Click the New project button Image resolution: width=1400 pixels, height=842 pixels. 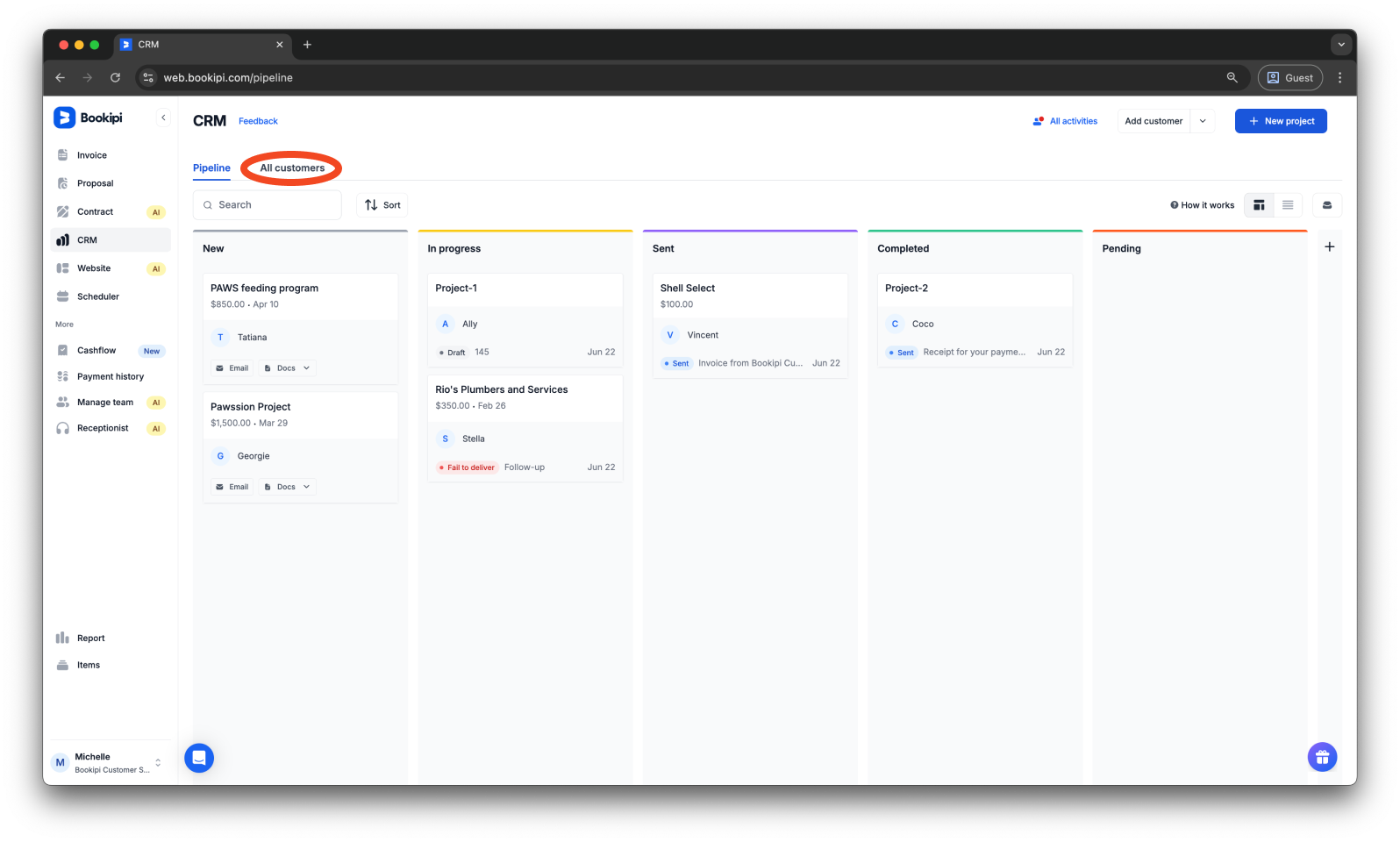(x=1281, y=121)
